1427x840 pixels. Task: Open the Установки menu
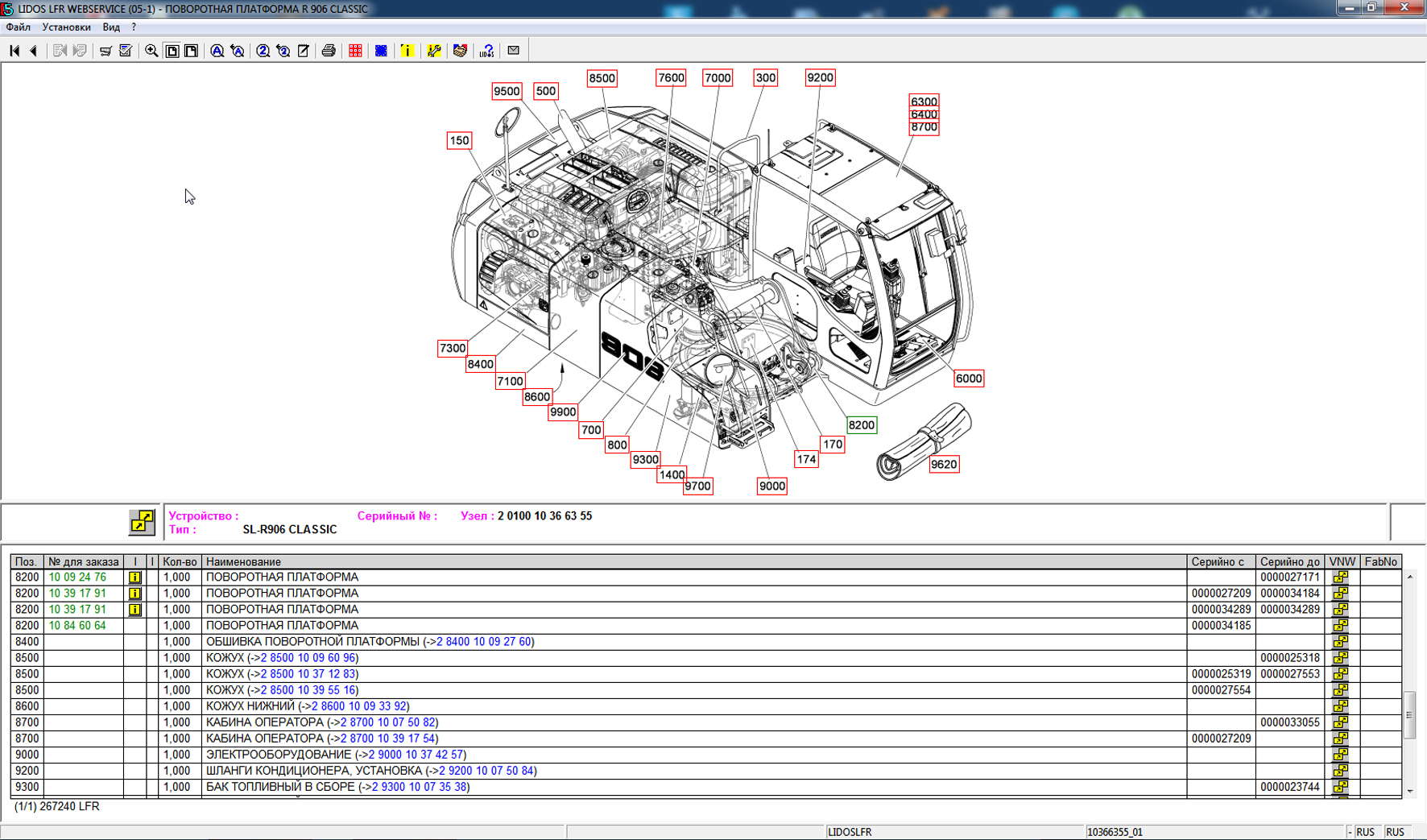[66, 27]
